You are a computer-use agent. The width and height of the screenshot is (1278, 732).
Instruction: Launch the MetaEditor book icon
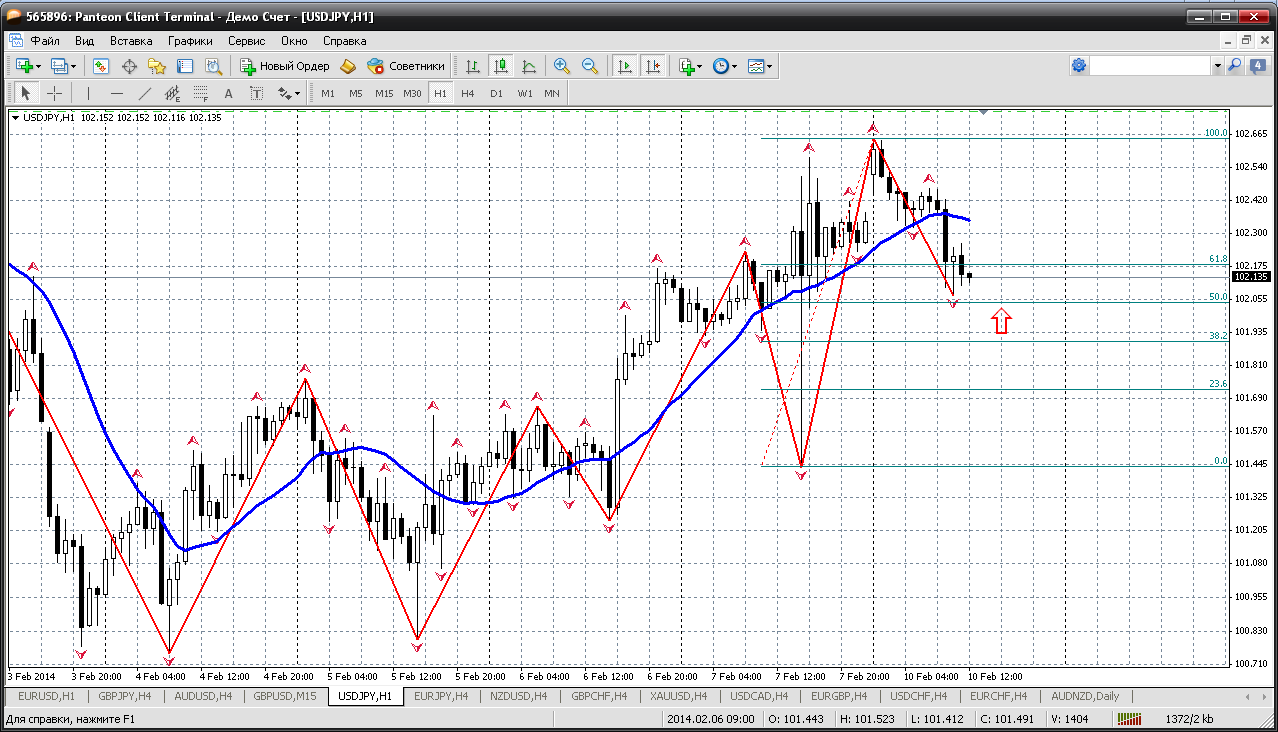[x=348, y=66]
